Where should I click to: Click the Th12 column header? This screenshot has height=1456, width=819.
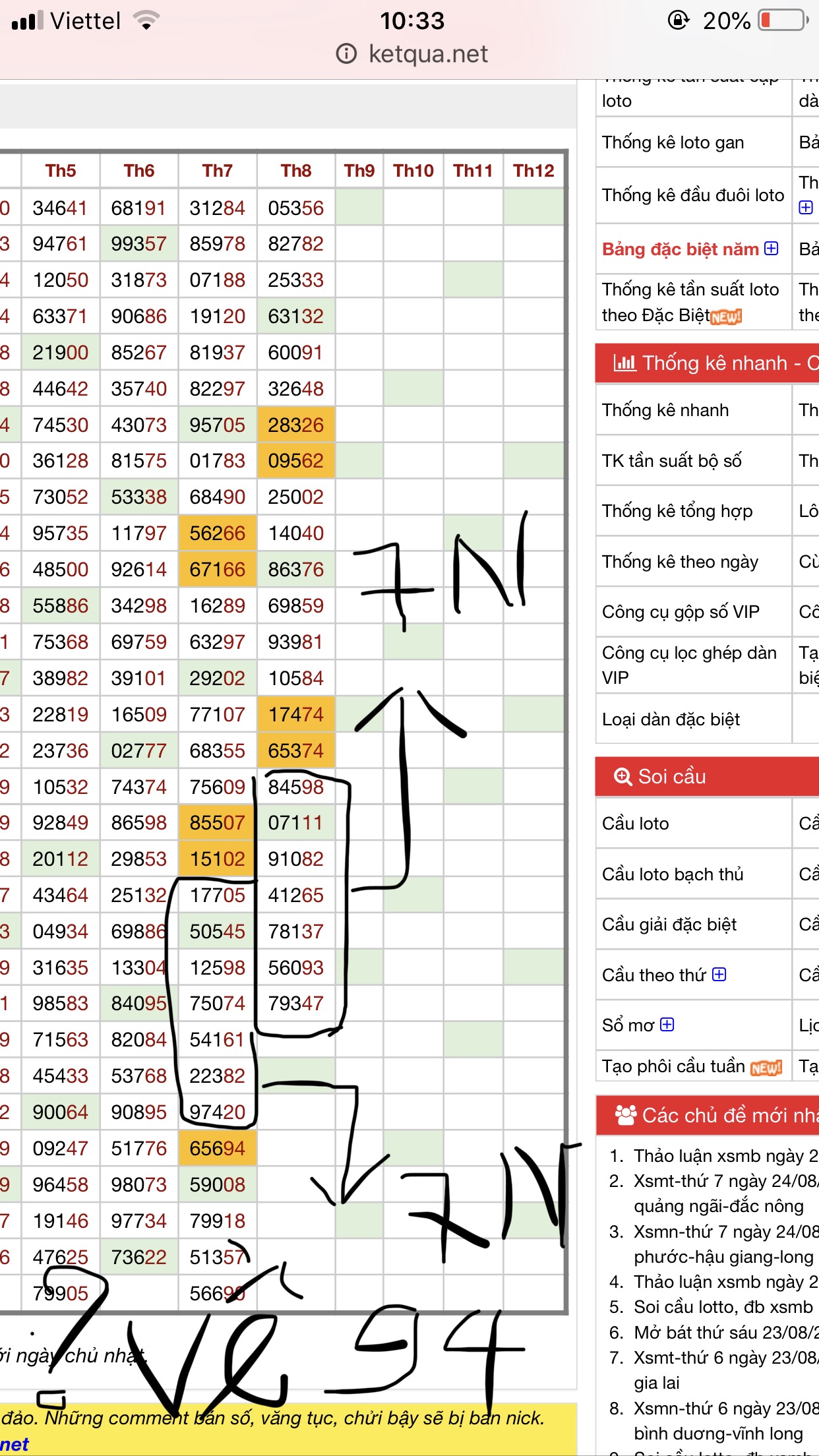coord(533,171)
